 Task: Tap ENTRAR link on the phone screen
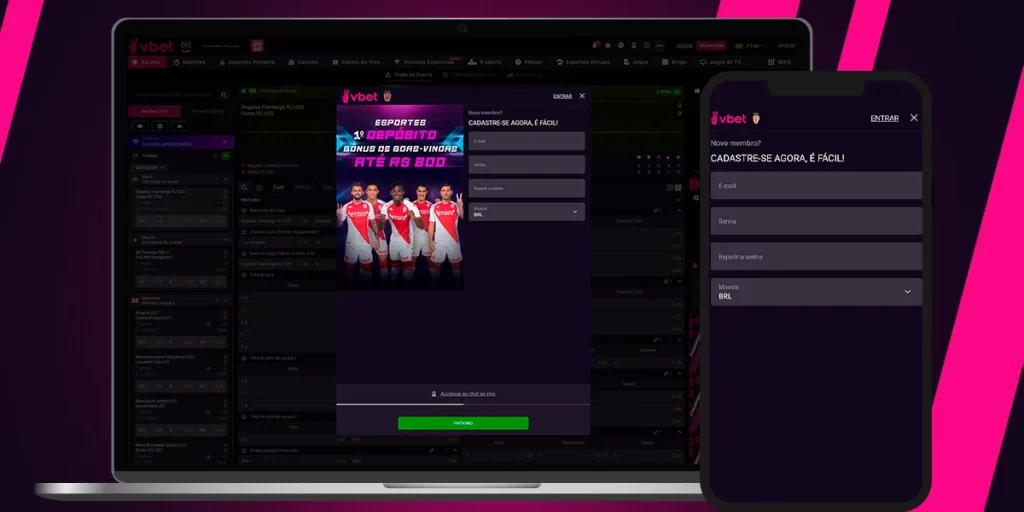[x=884, y=118]
